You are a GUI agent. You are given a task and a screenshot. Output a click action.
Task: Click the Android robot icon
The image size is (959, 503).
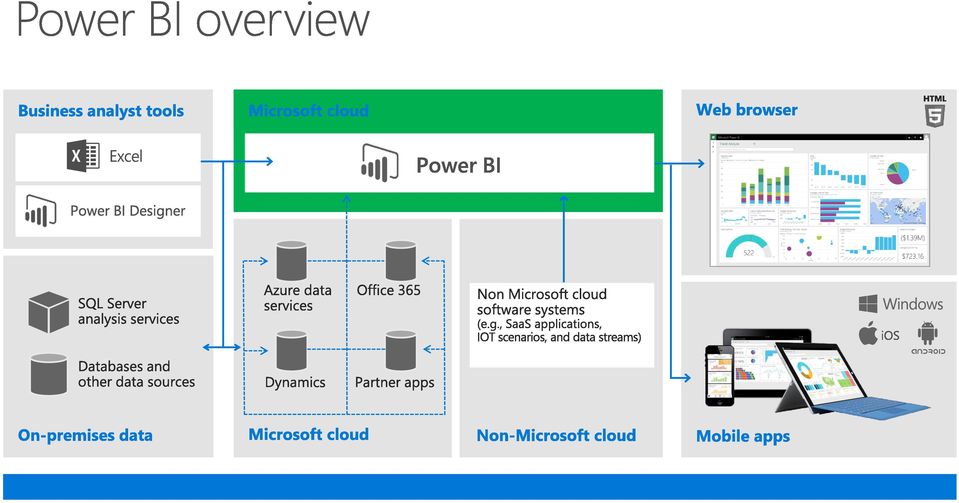pyautogui.click(x=927, y=333)
